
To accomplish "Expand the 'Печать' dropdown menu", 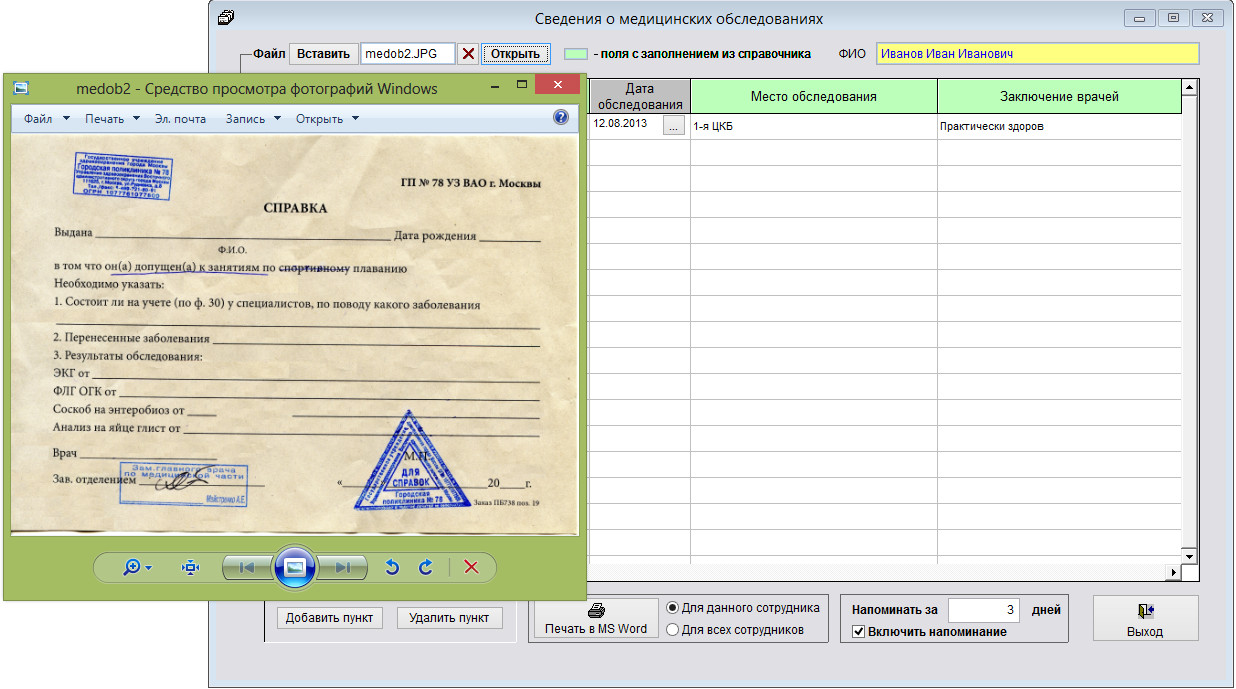I will tap(111, 119).
